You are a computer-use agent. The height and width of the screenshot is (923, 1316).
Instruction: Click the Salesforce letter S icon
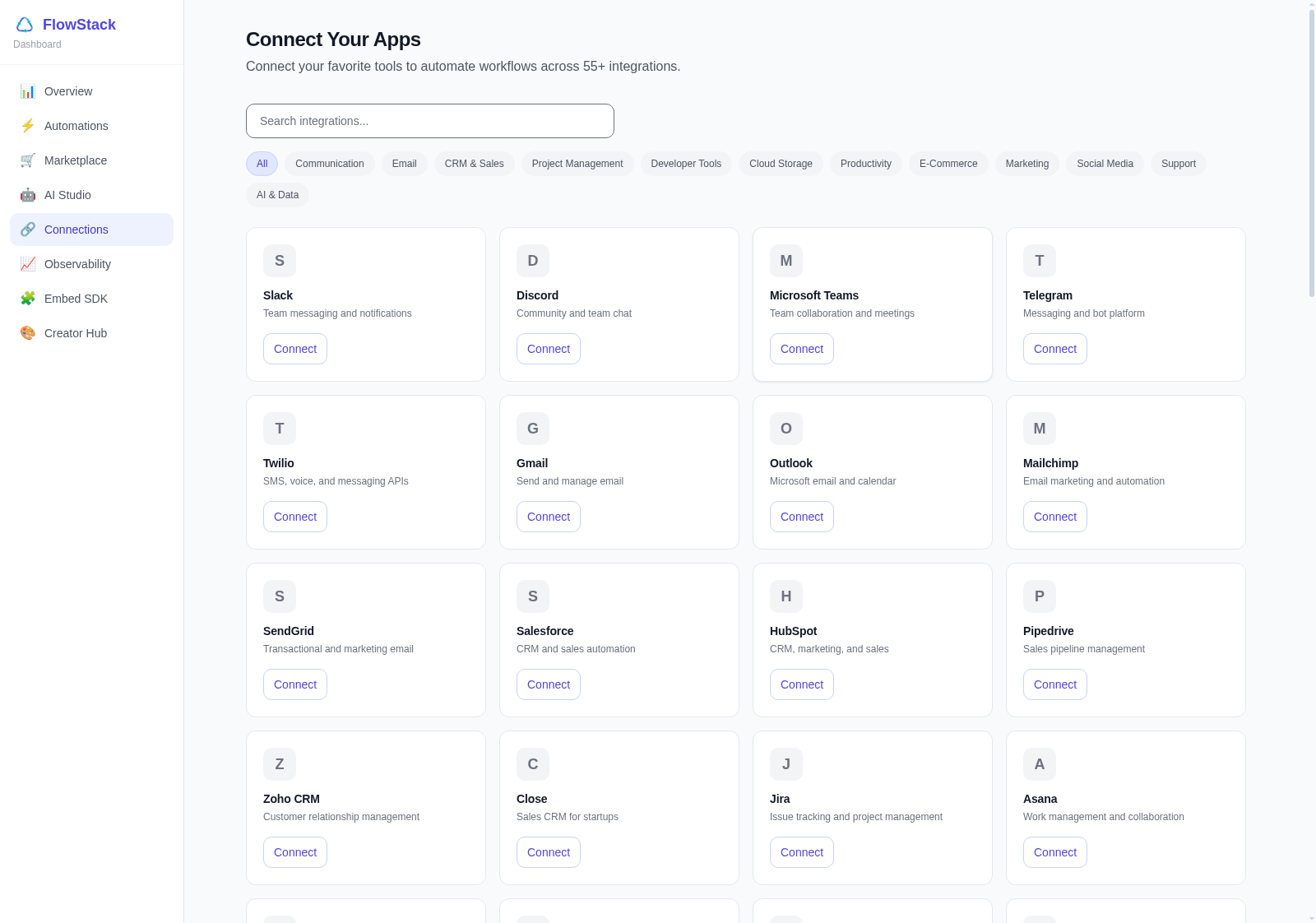point(533,596)
